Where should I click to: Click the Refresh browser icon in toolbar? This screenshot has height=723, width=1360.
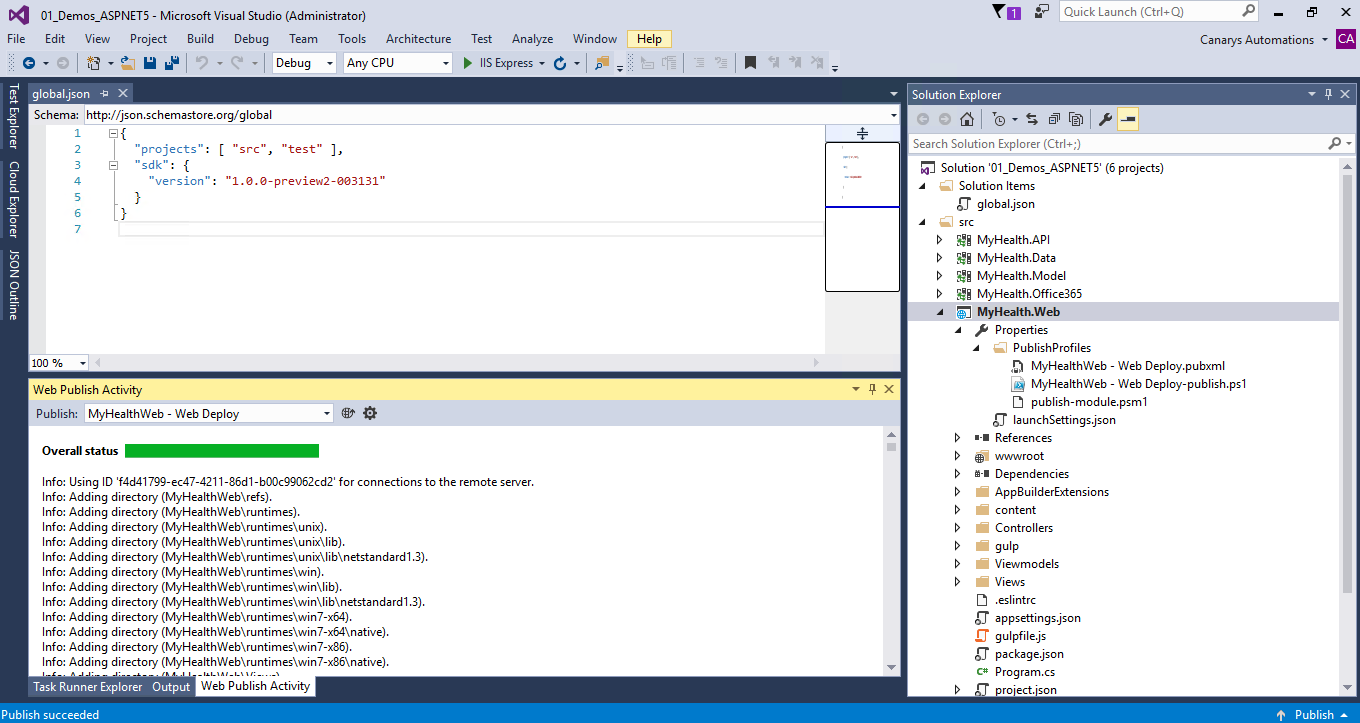(560, 63)
